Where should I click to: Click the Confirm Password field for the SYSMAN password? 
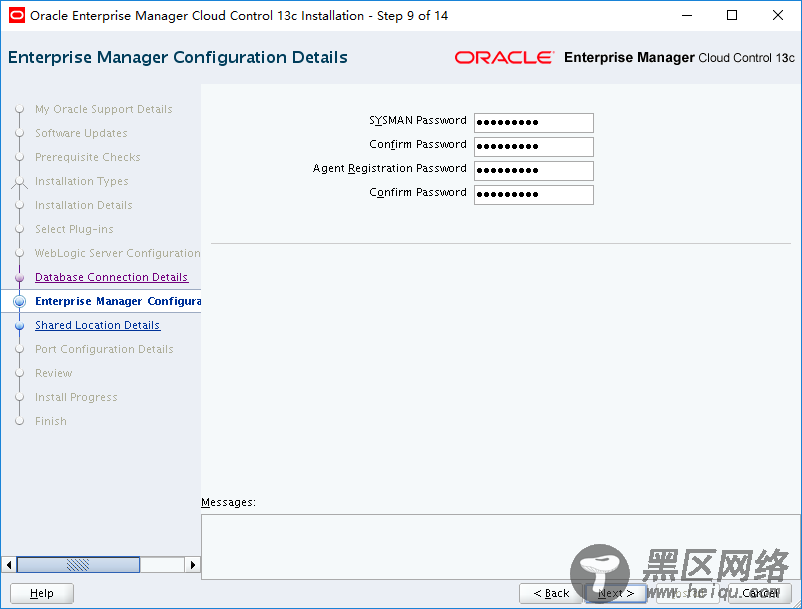coord(533,147)
